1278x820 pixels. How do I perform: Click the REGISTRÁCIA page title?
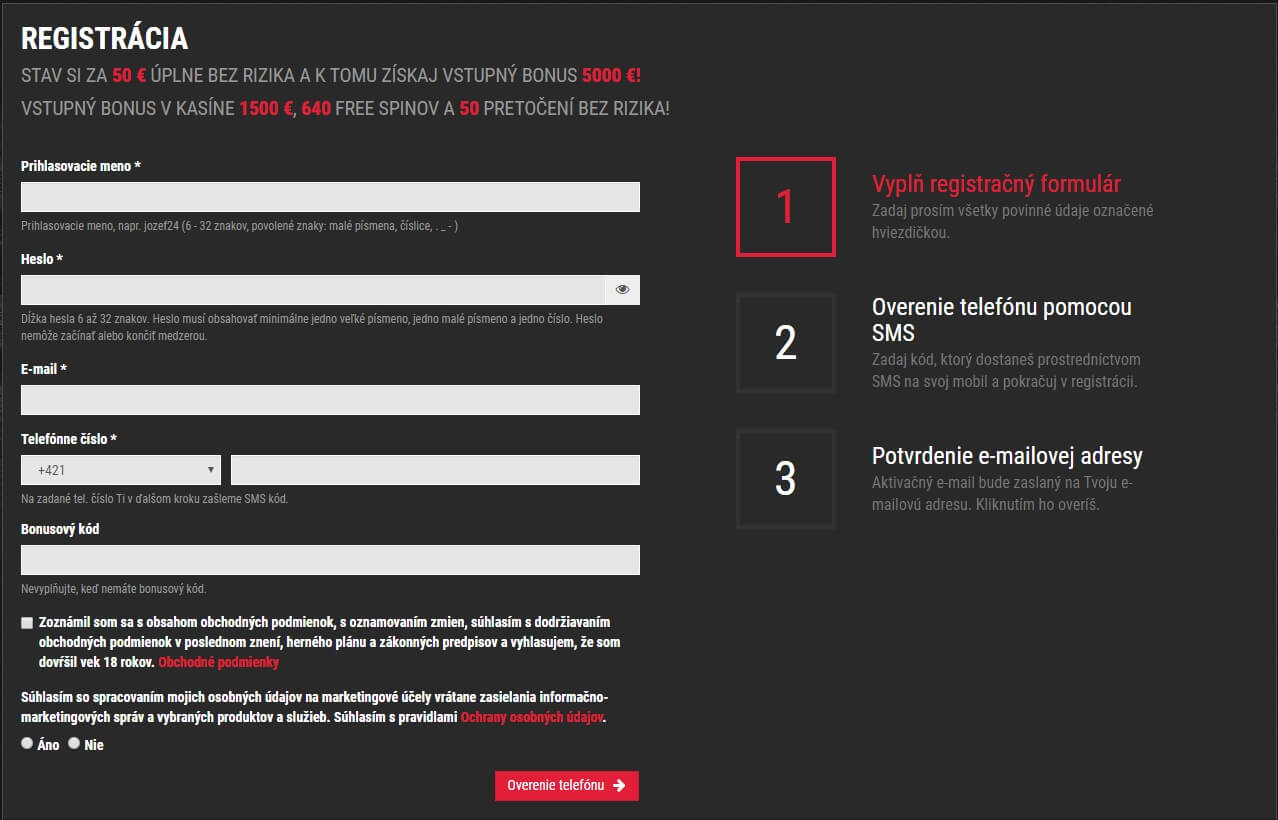[104, 38]
